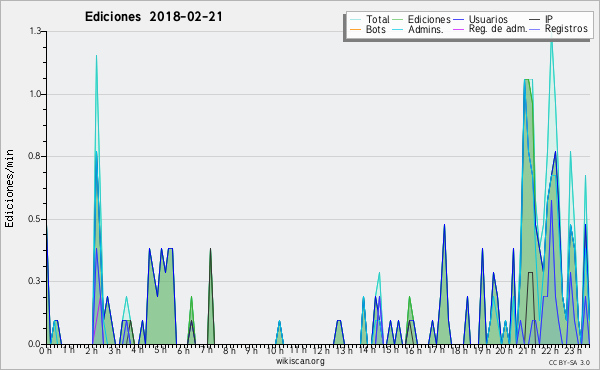Open the wikiscan.org source label
Image resolution: width=600 pixels, height=370 pixels.
tap(300, 361)
